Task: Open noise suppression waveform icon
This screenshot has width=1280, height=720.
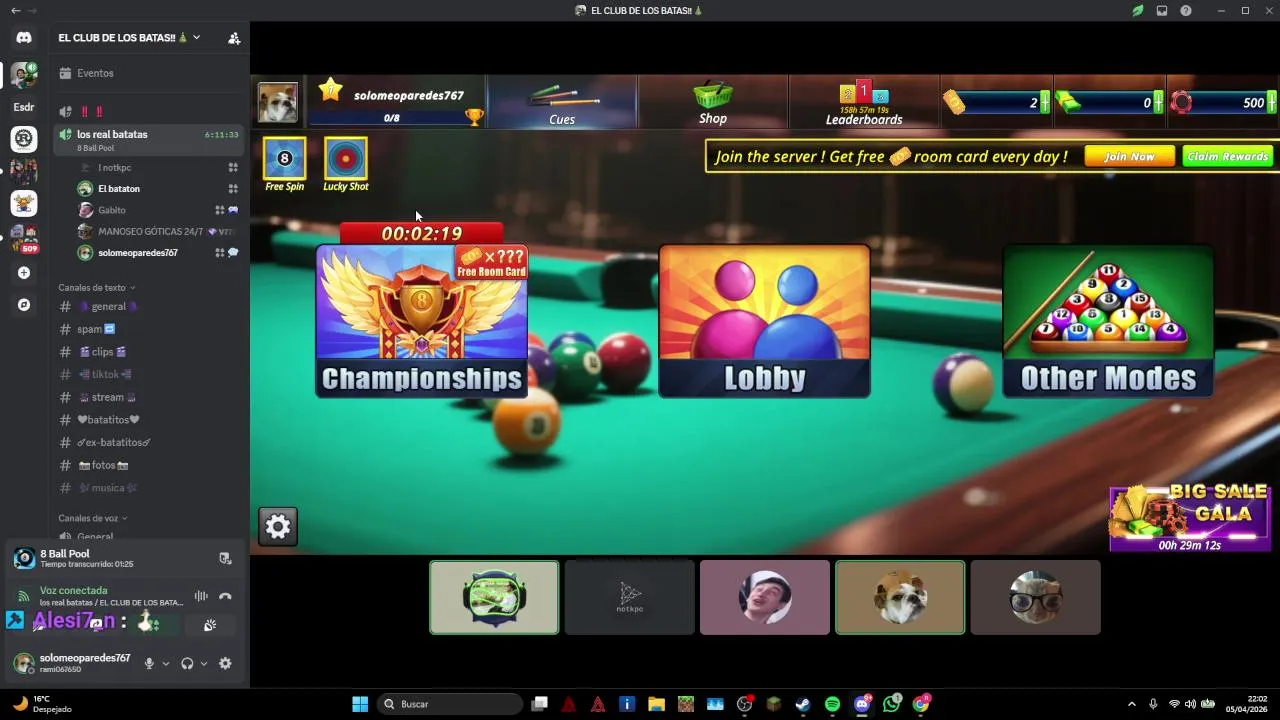Action: point(201,596)
